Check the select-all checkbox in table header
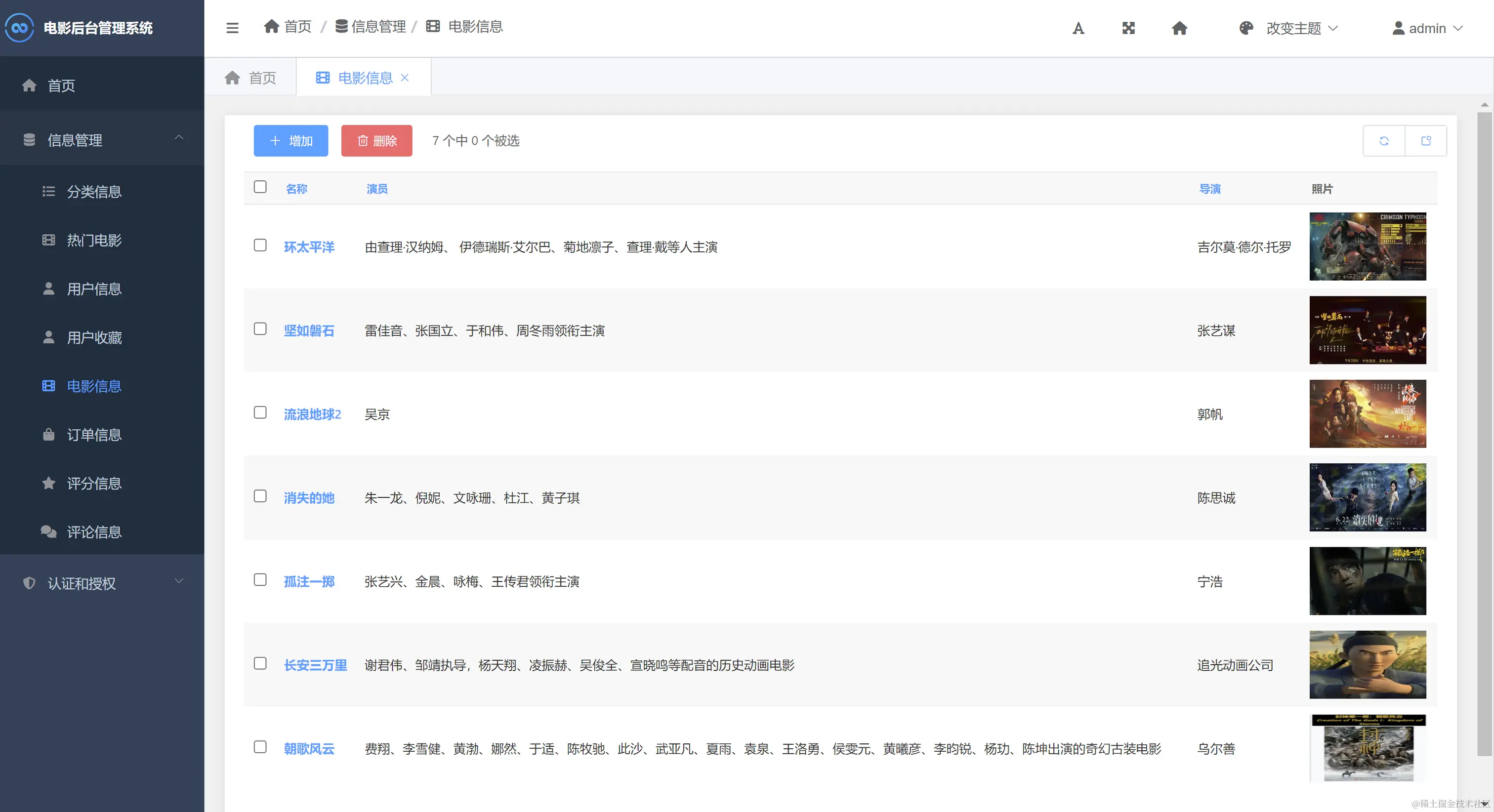Viewport: 1494px width, 812px height. coord(260,187)
